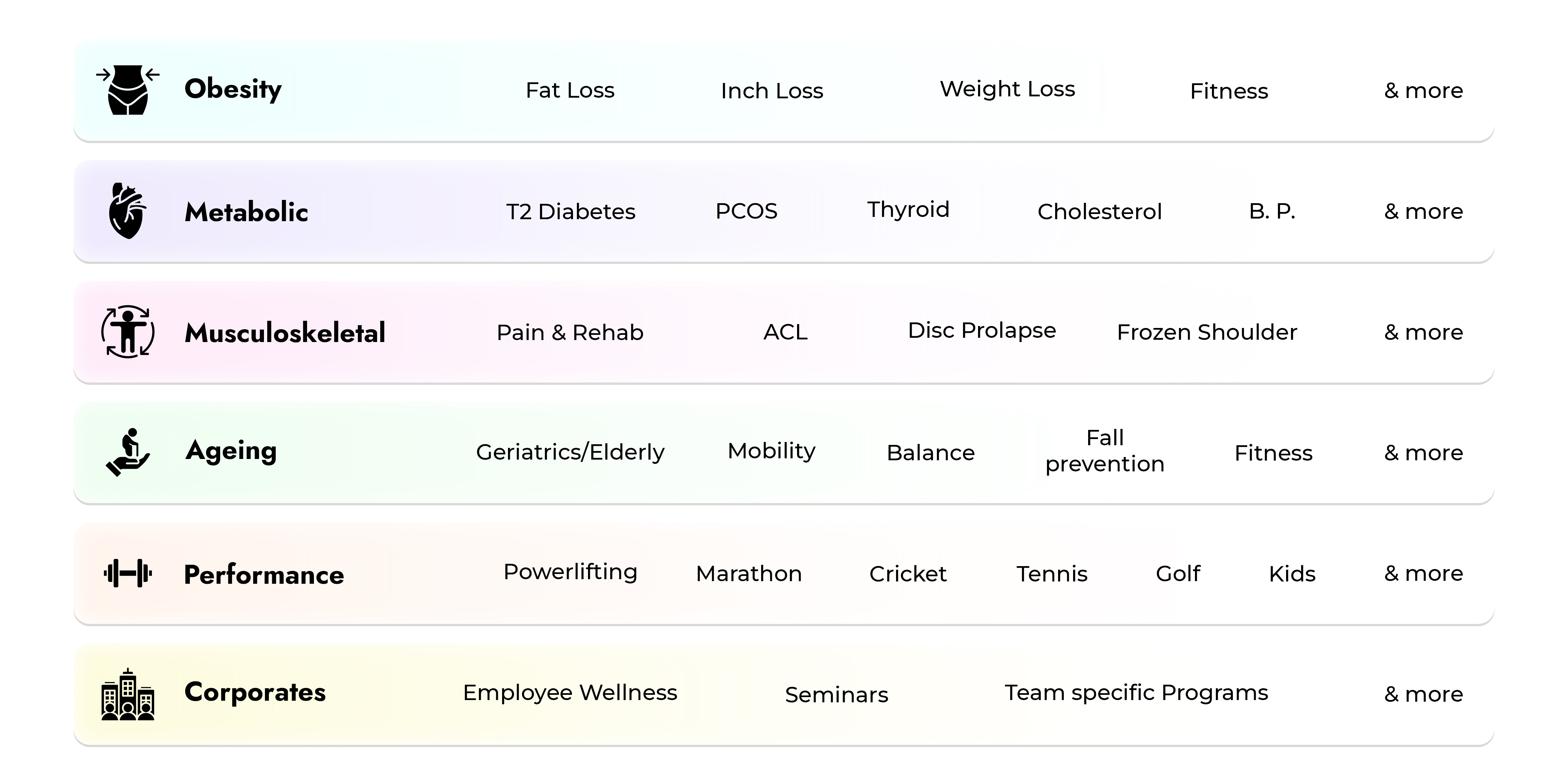Click the Fall prevention link

point(1105,451)
